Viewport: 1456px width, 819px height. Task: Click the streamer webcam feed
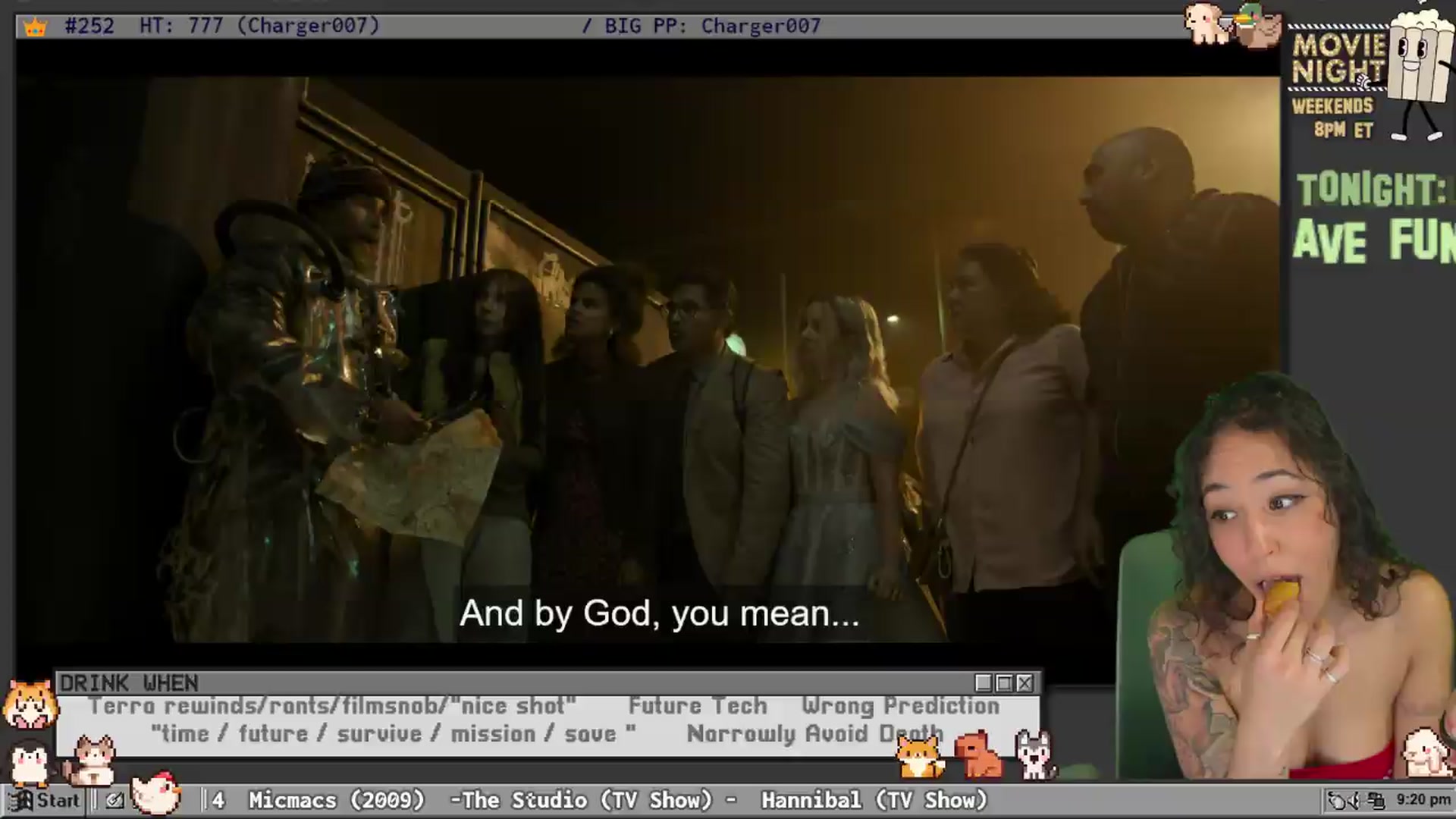[1287, 576]
